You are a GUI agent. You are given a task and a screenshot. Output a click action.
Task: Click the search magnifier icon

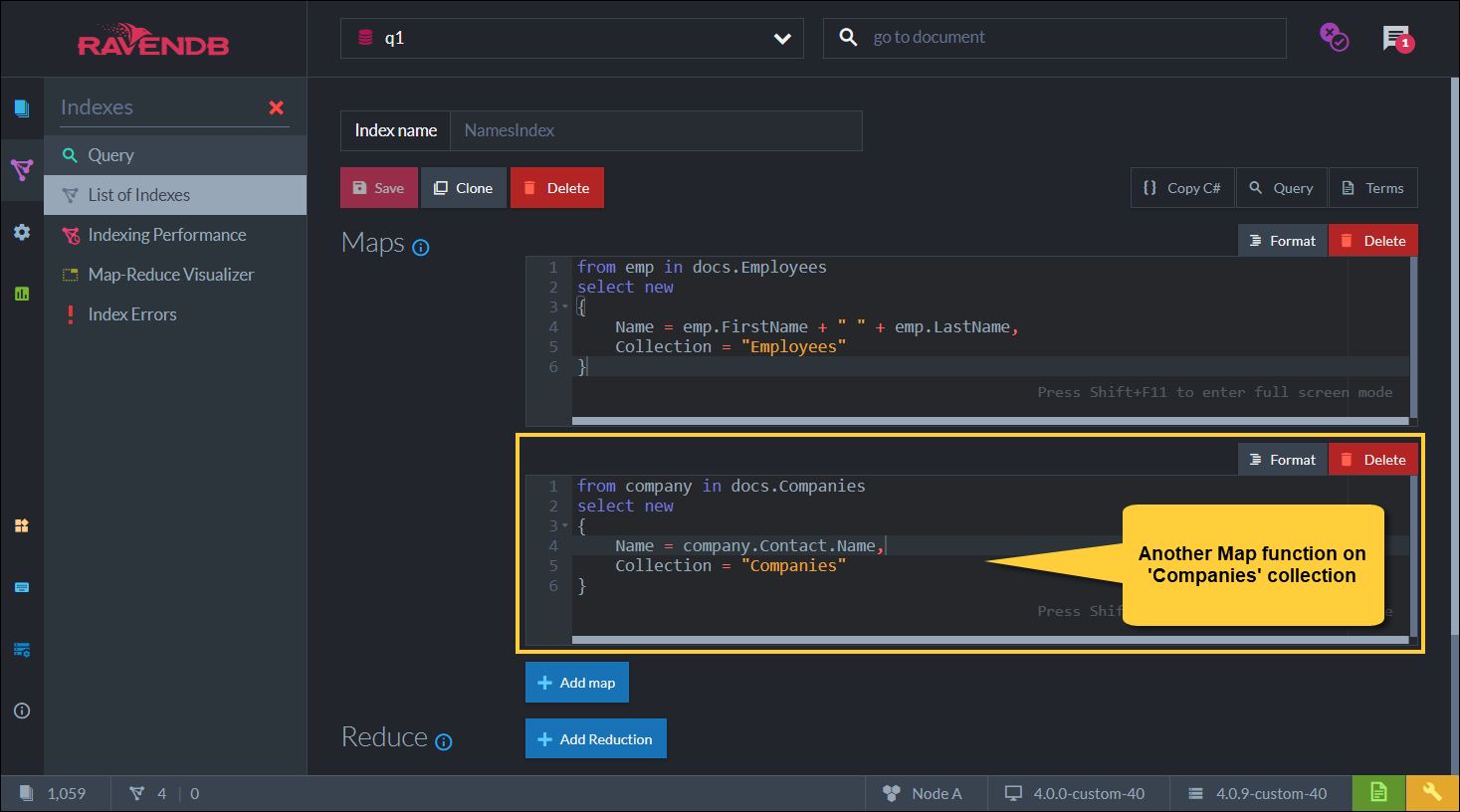coord(848,37)
